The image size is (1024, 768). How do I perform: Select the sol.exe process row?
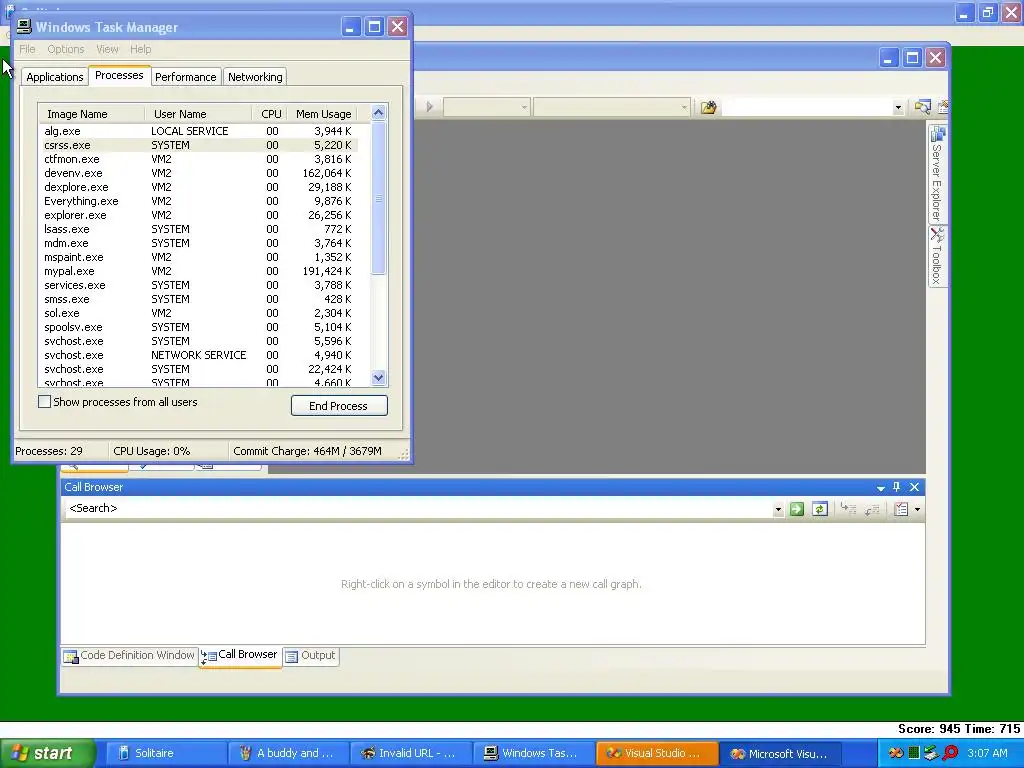pos(199,313)
